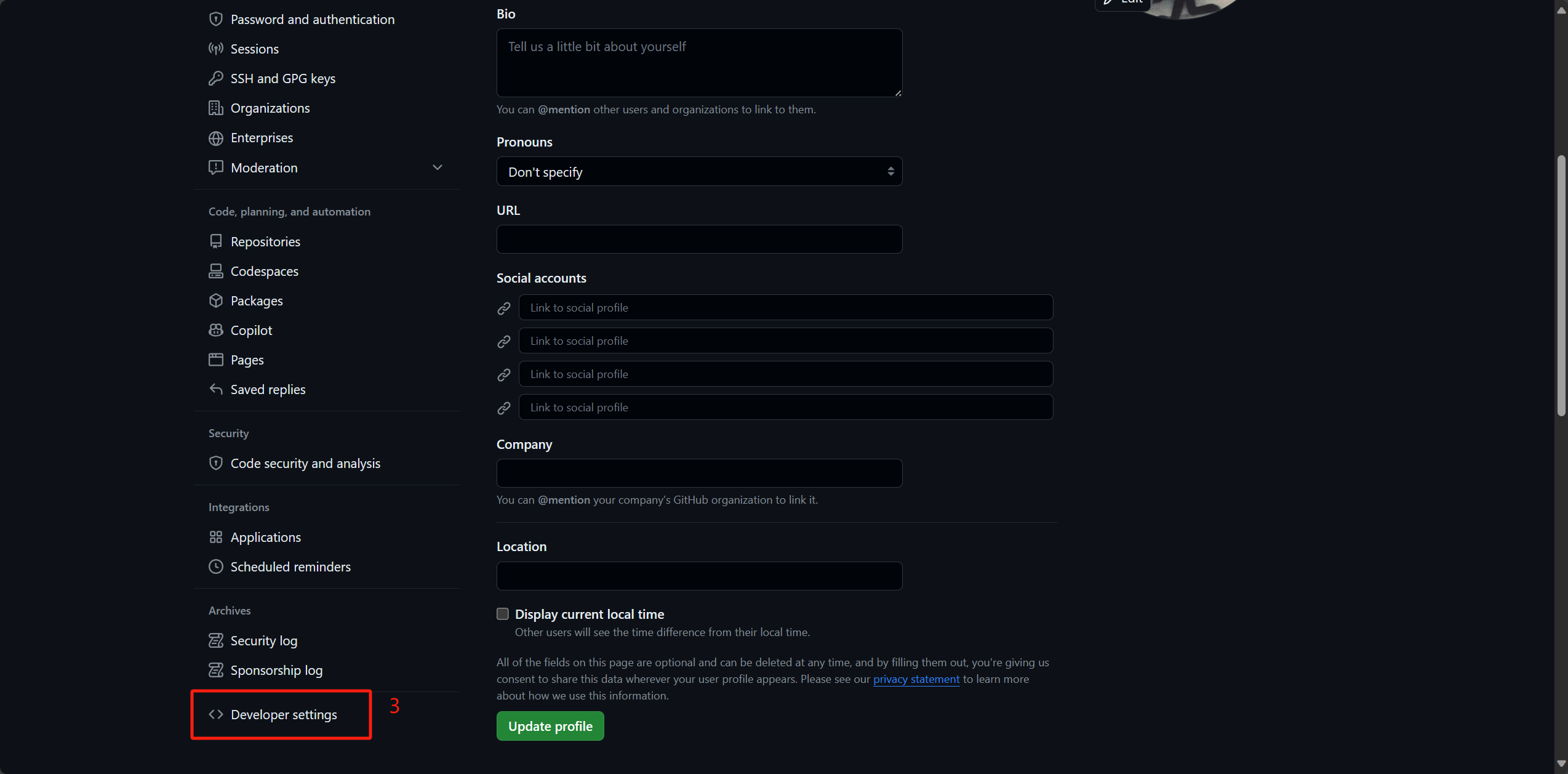Click the globe icon next to Enterprises

215,138
